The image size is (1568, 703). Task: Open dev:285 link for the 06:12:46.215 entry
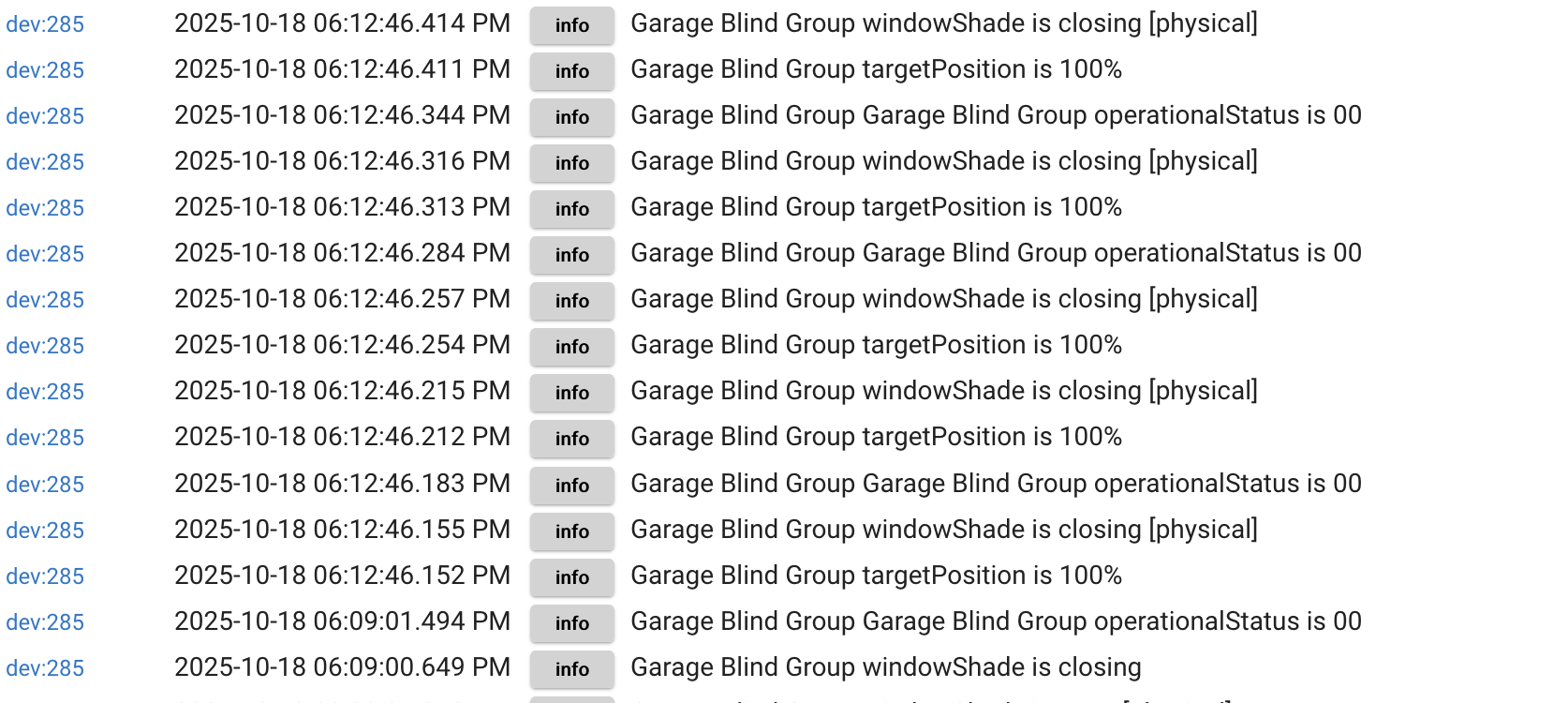pos(45,392)
